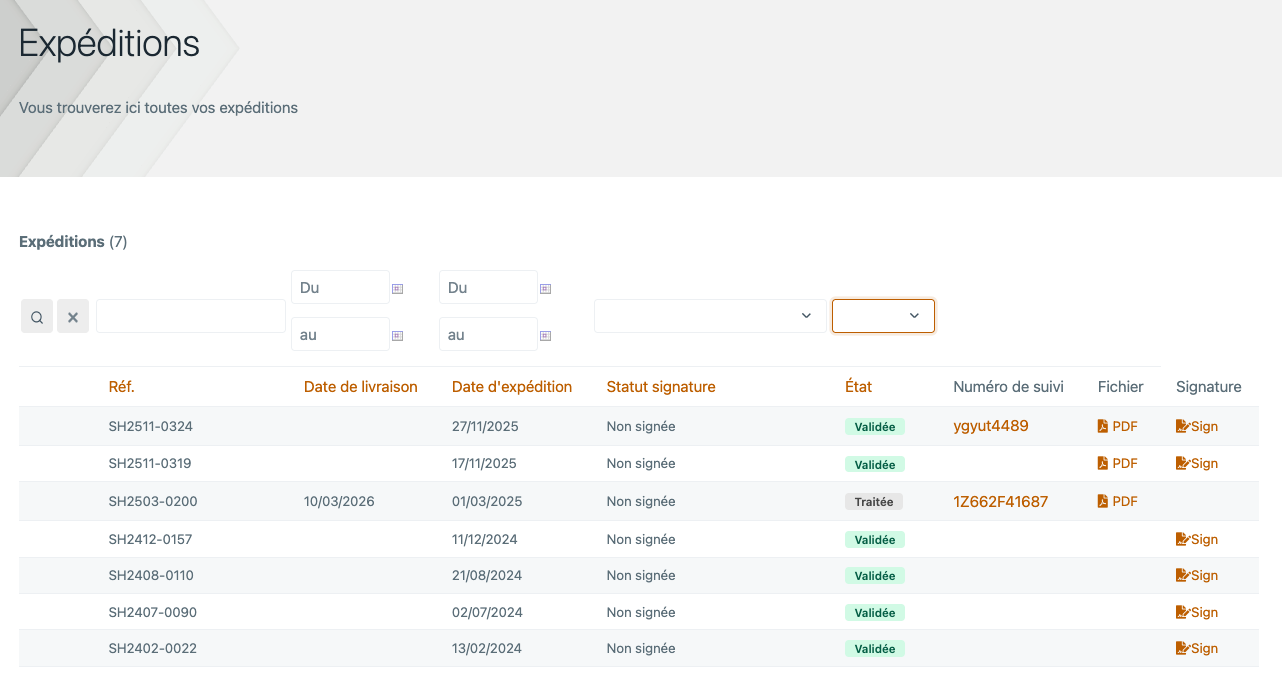
Task: Open the État filter dropdown
Action: [x=883, y=316]
